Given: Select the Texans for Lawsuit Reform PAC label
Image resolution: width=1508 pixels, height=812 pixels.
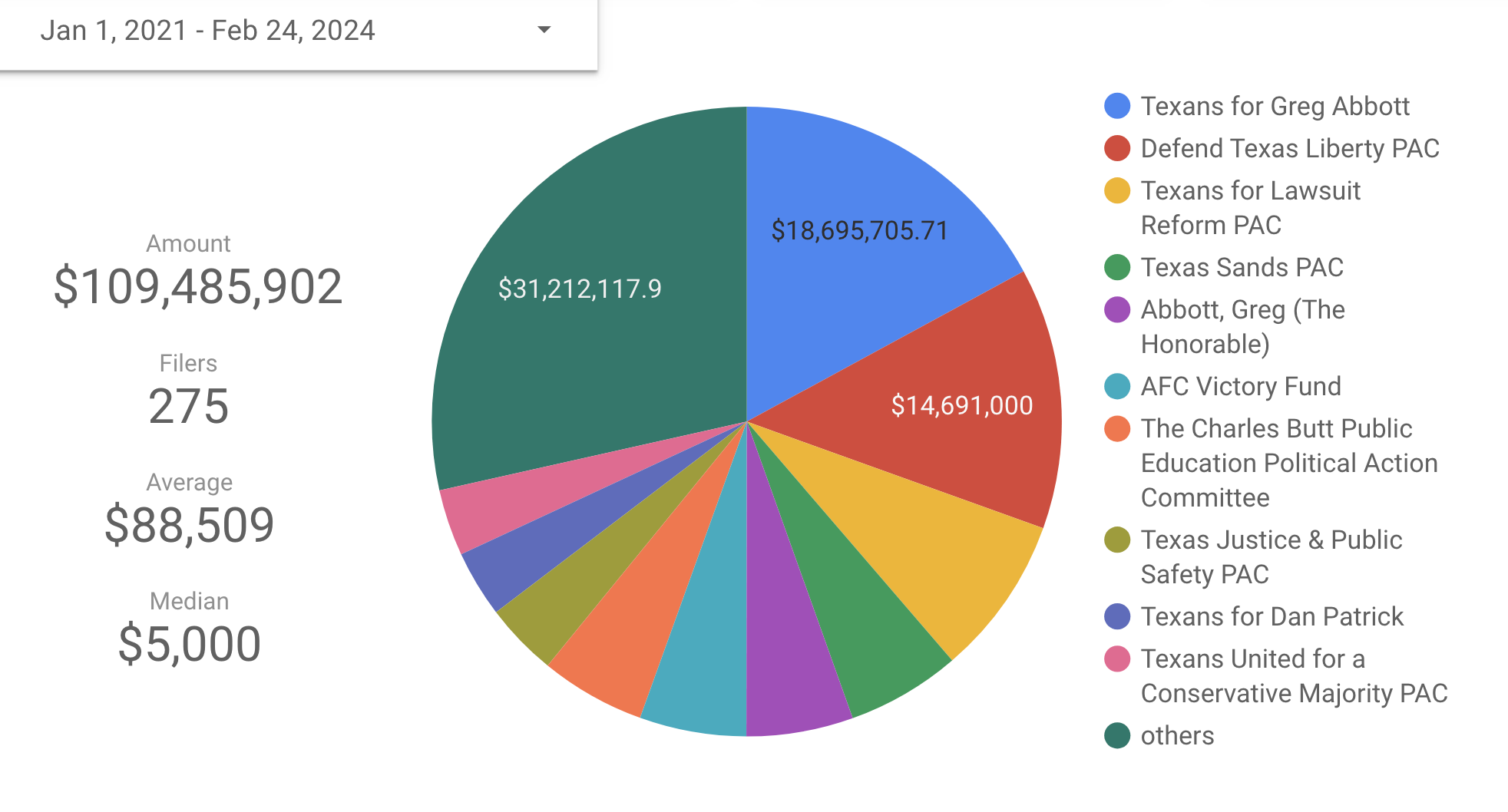Looking at the screenshot, I should point(1251,208).
